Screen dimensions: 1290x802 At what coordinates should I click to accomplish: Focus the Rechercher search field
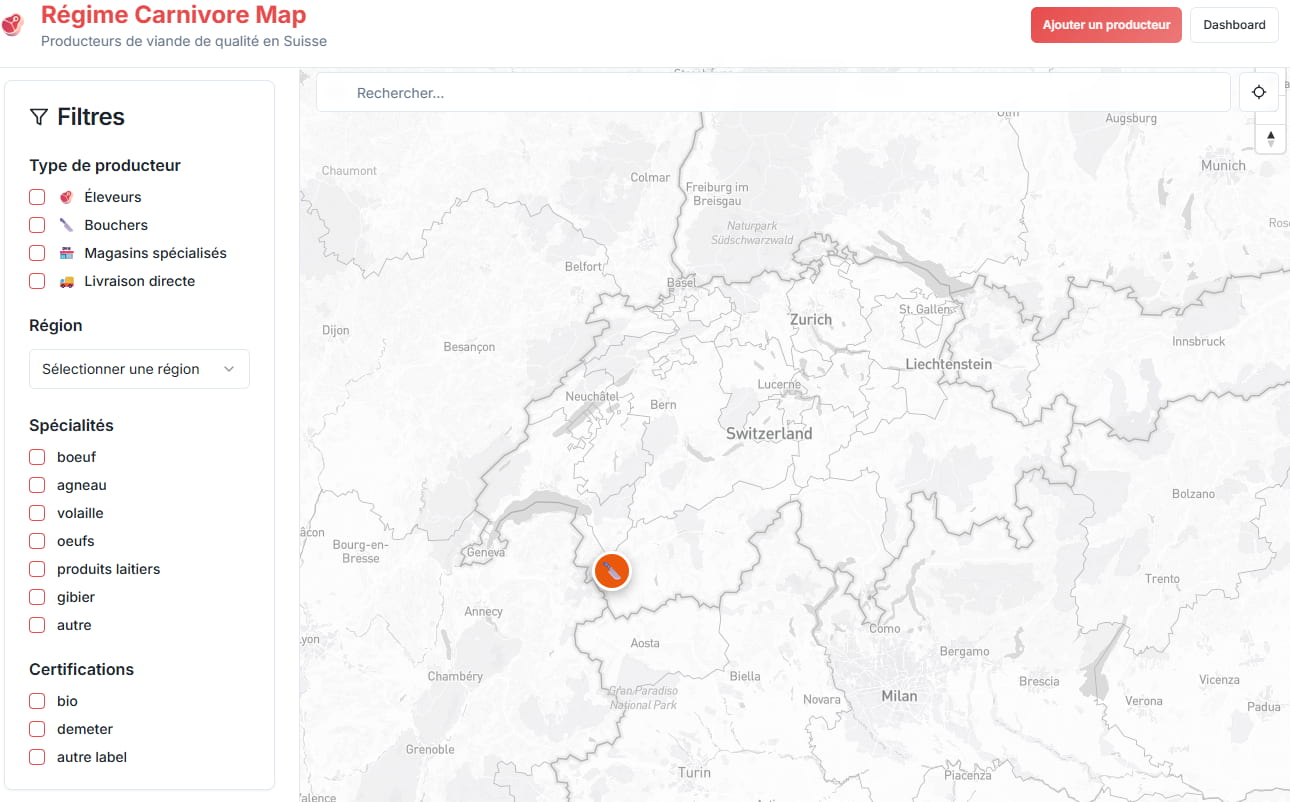click(x=772, y=93)
